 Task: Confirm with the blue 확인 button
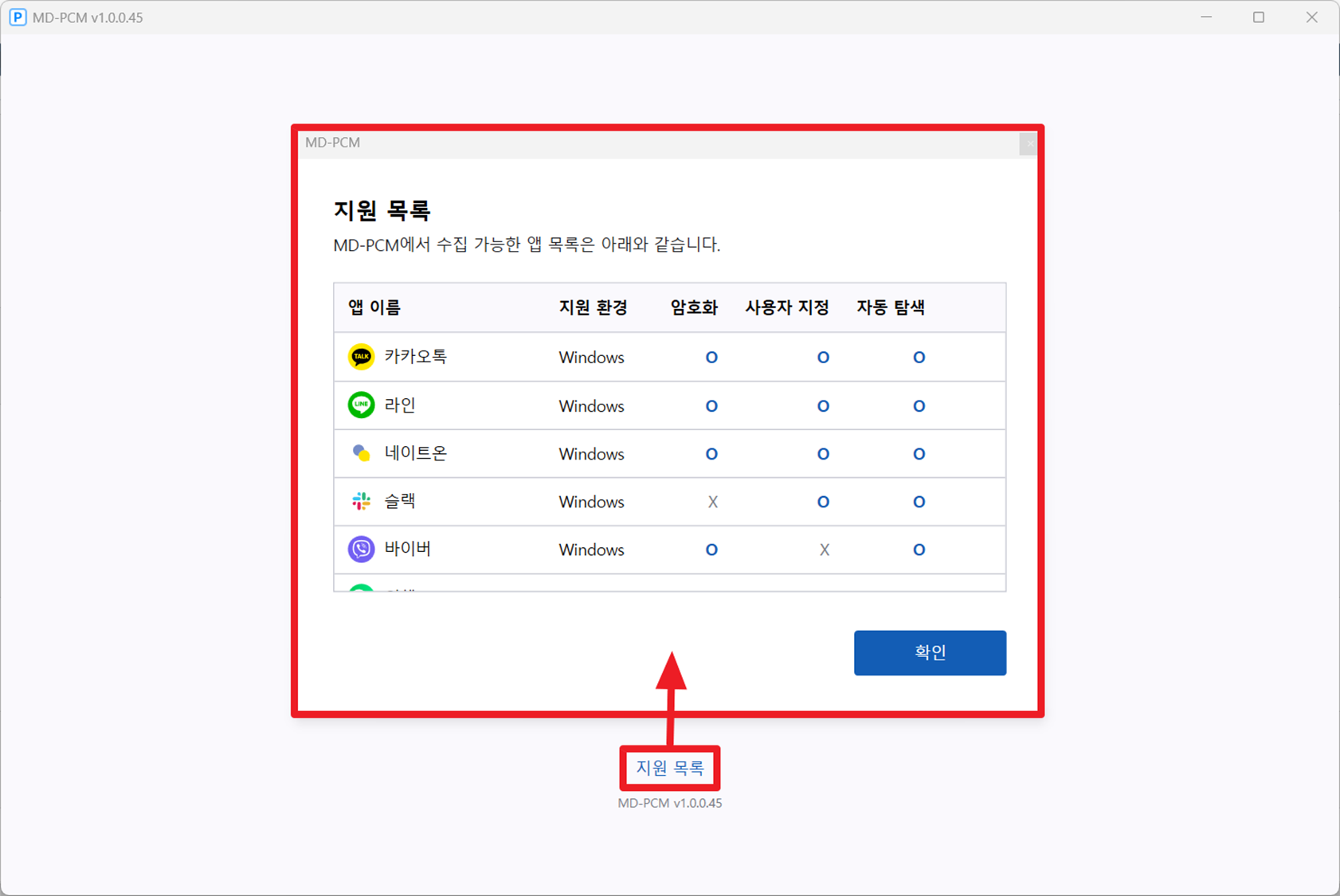(930, 653)
